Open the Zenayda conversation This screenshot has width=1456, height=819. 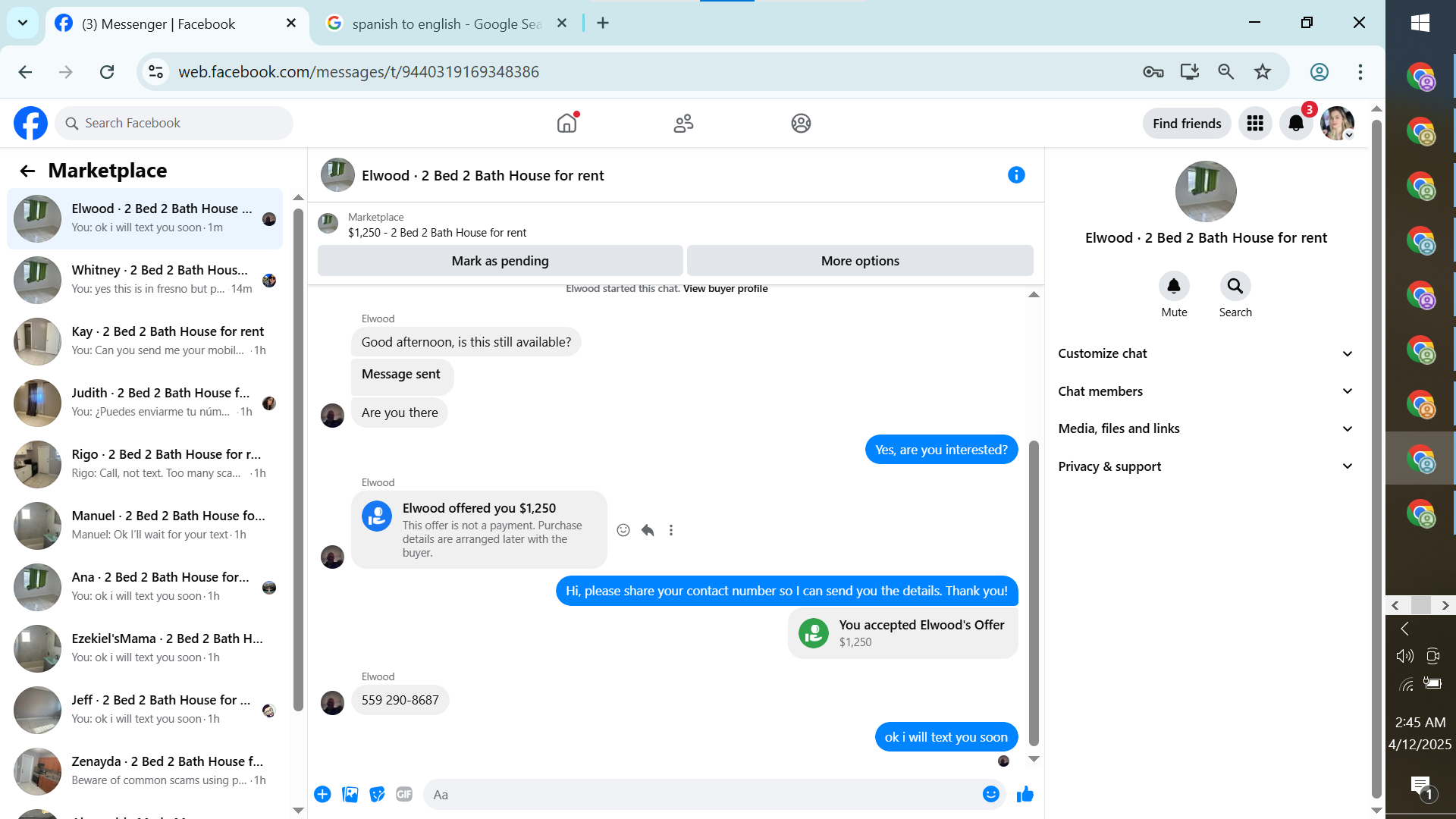pyautogui.click(x=145, y=771)
